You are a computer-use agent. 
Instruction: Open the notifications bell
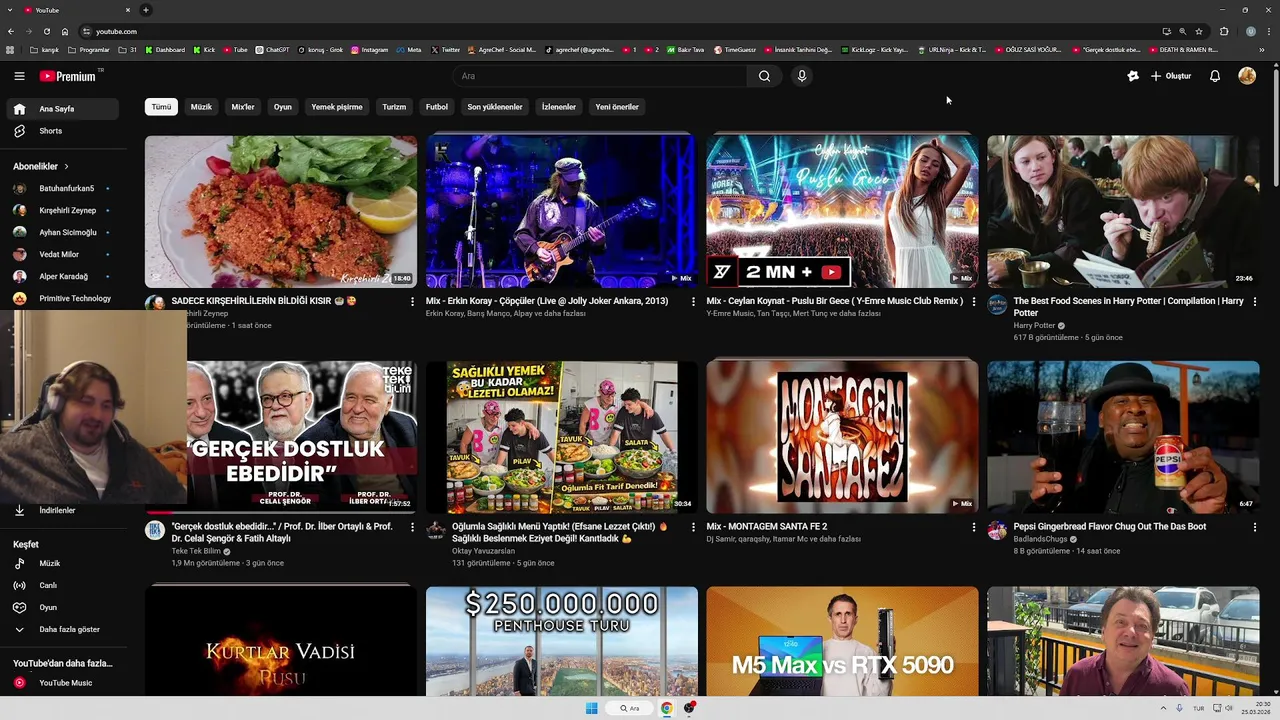[x=1215, y=76]
